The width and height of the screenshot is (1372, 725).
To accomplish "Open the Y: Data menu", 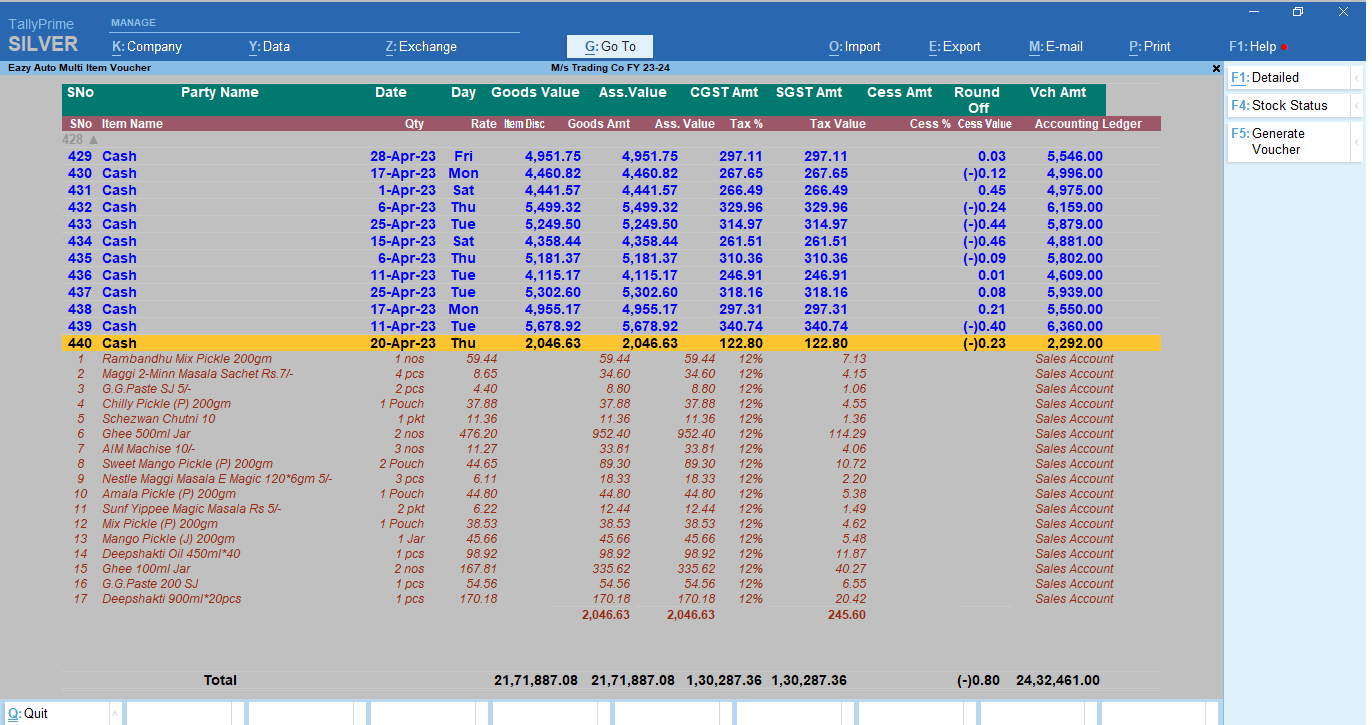I will click(269, 47).
